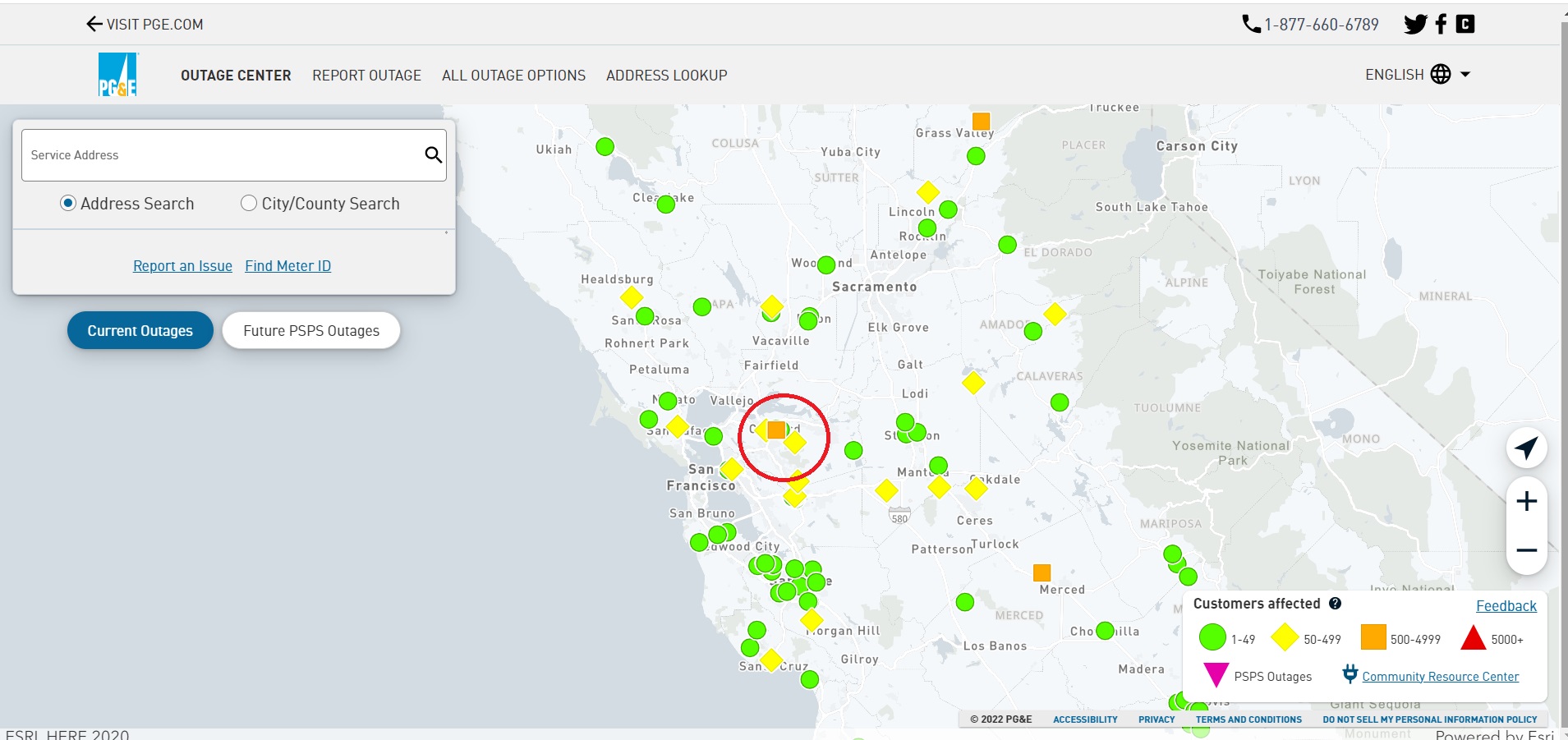The width and height of the screenshot is (1568, 740).
Task: Open PG&E's Twitter page via the bird icon
Action: [x=1415, y=24]
